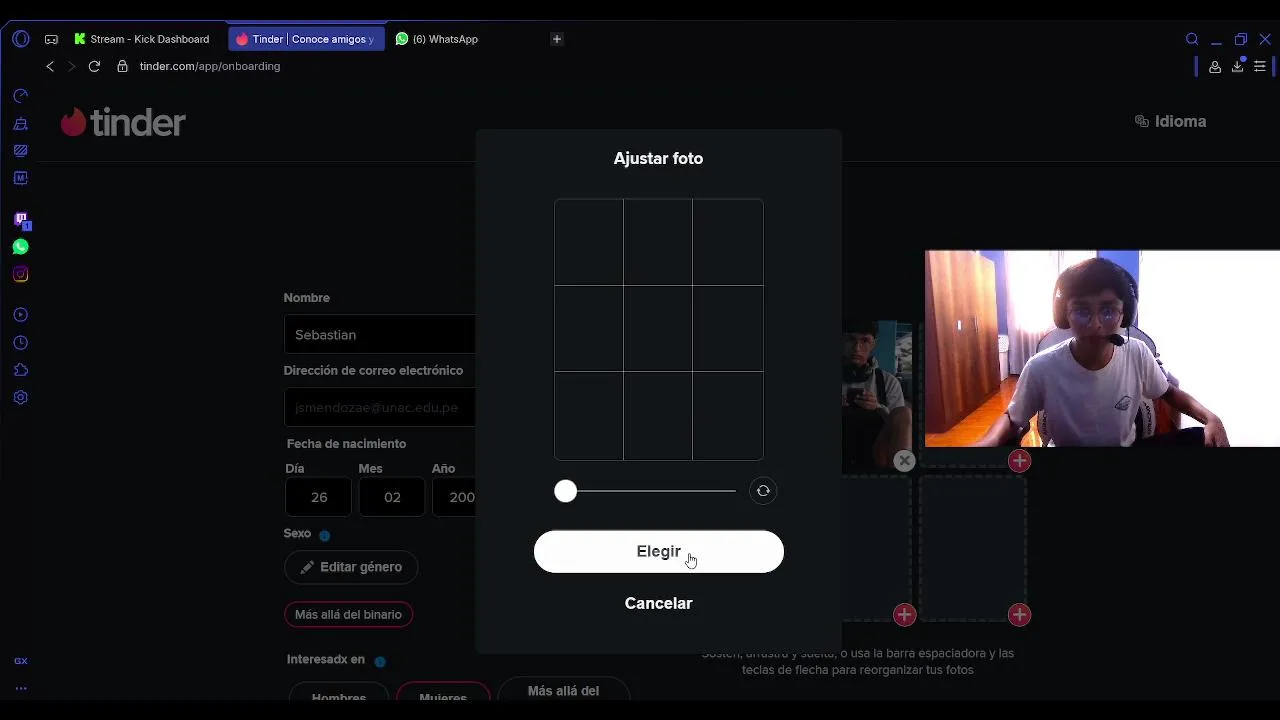The width and height of the screenshot is (1280, 720).
Task: Click the empty bottom-right photo slot
Action: click(x=973, y=548)
